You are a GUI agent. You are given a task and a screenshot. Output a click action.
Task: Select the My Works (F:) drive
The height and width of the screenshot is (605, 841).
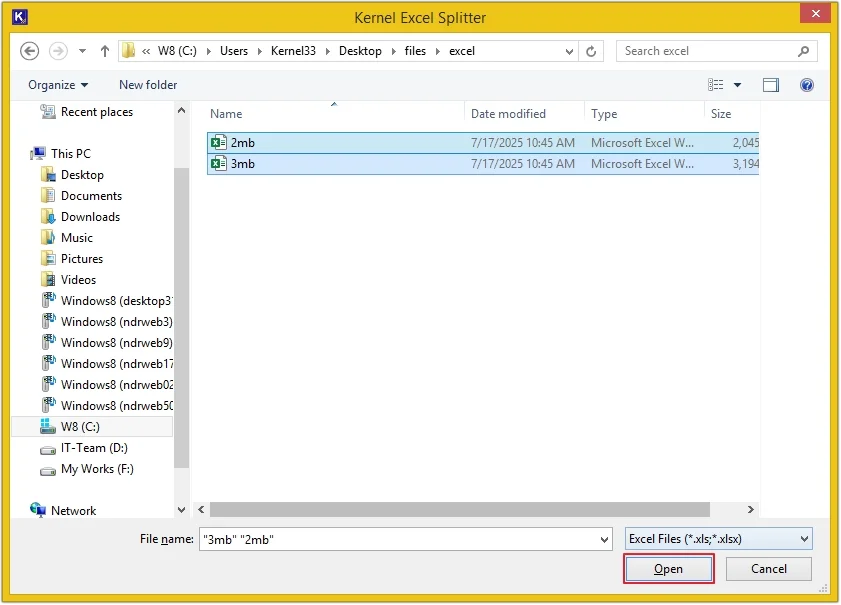[87, 469]
